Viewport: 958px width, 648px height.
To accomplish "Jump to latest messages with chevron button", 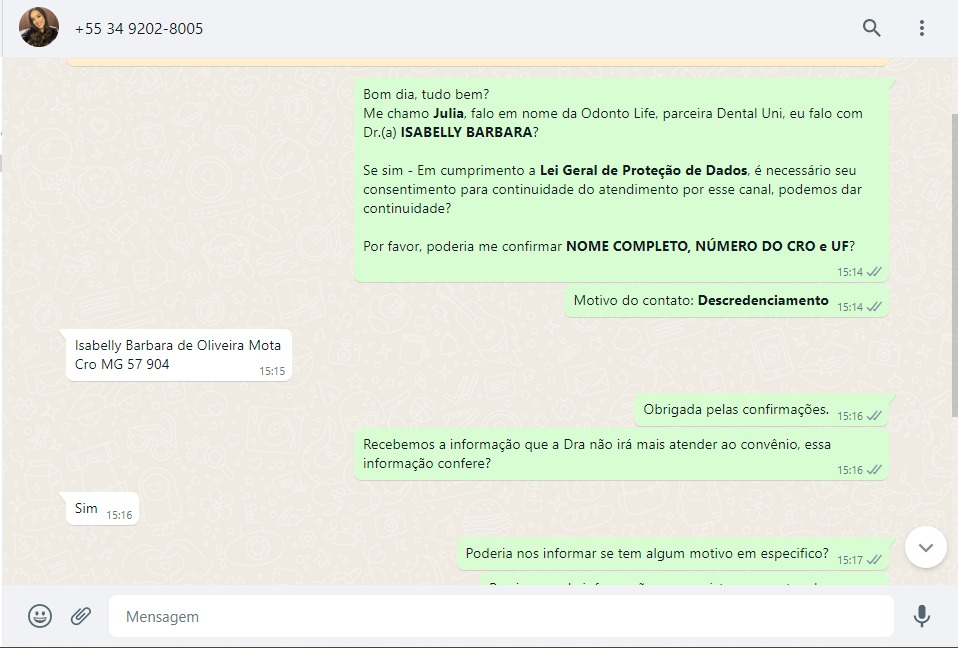I will [x=925, y=547].
